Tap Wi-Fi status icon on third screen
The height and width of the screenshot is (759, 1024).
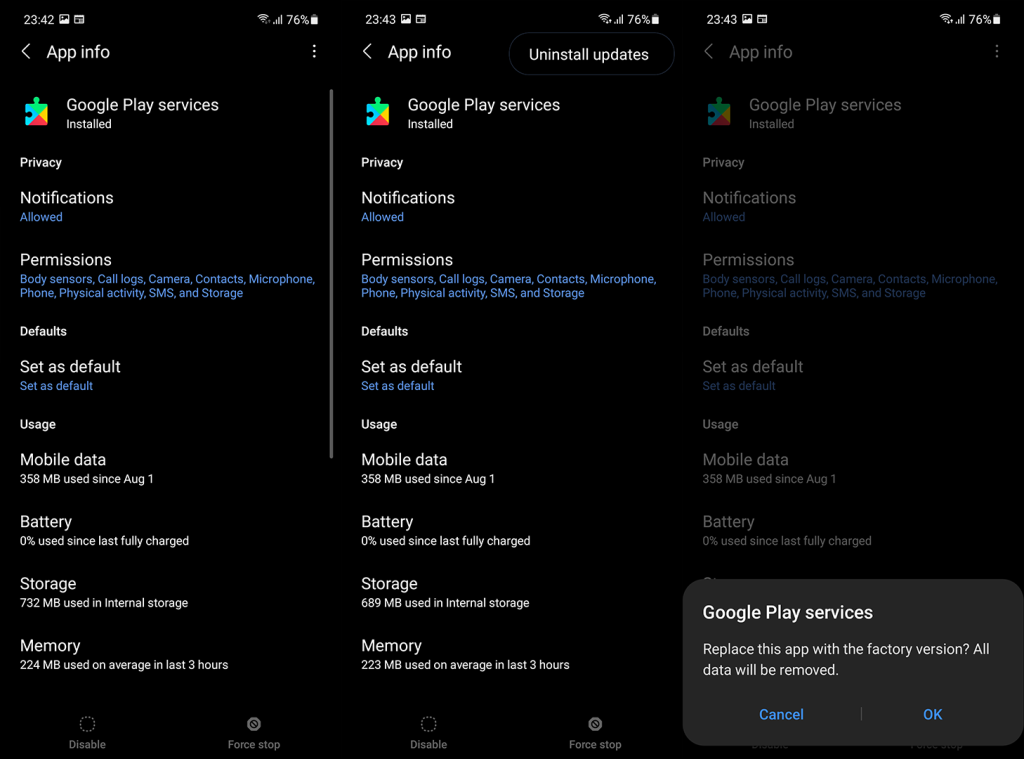pos(946,19)
